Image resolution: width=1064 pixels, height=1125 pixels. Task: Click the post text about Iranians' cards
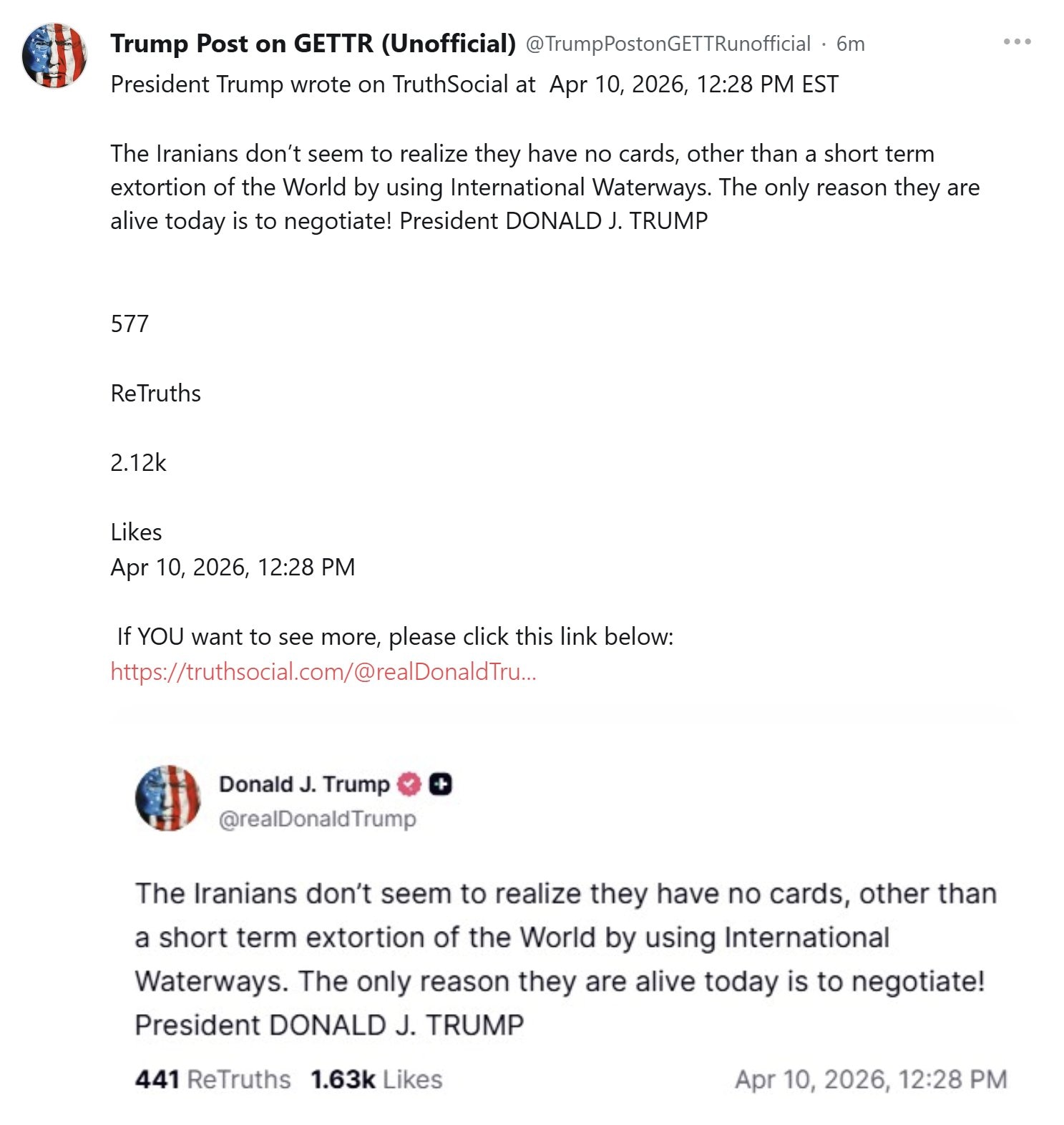pyautogui.click(x=544, y=187)
